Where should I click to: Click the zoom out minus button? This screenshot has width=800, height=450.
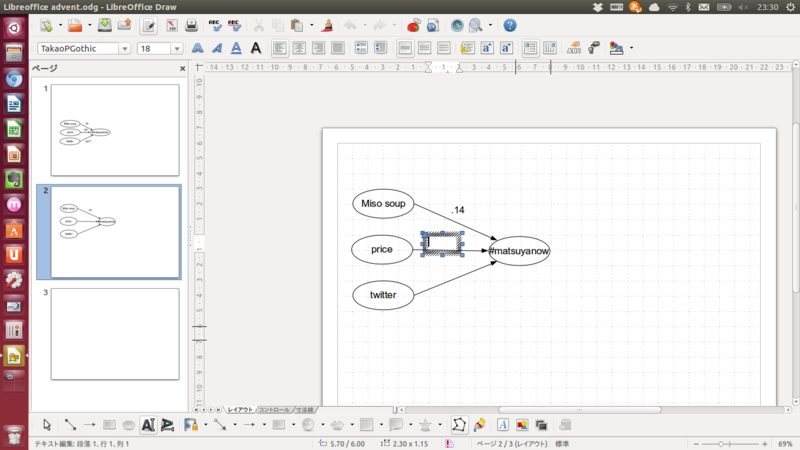click(x=696, y=444)
